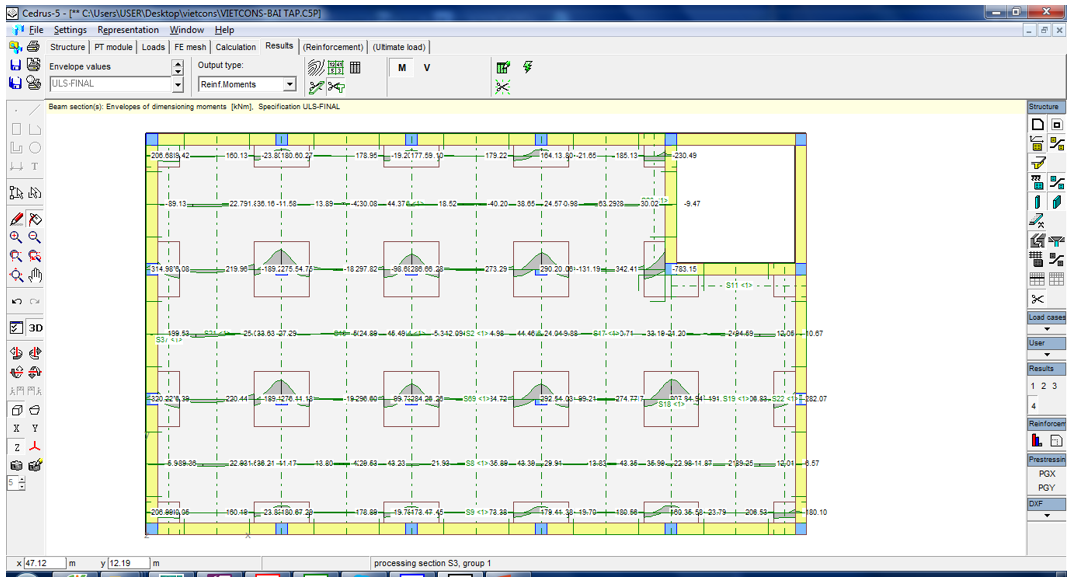Toggle the Y axis view button

[35, 428]
